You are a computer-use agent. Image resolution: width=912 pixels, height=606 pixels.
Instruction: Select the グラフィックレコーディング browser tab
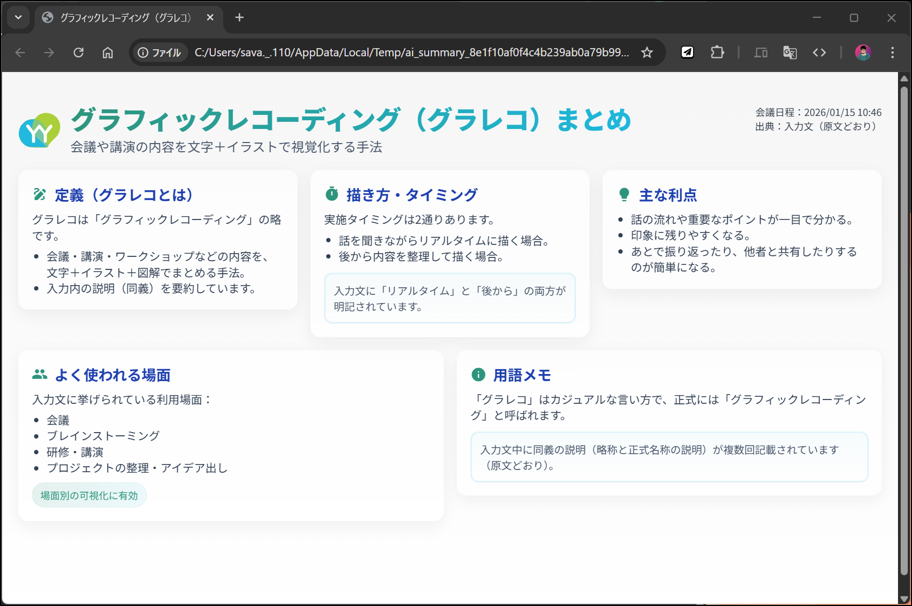coord(126,17)
